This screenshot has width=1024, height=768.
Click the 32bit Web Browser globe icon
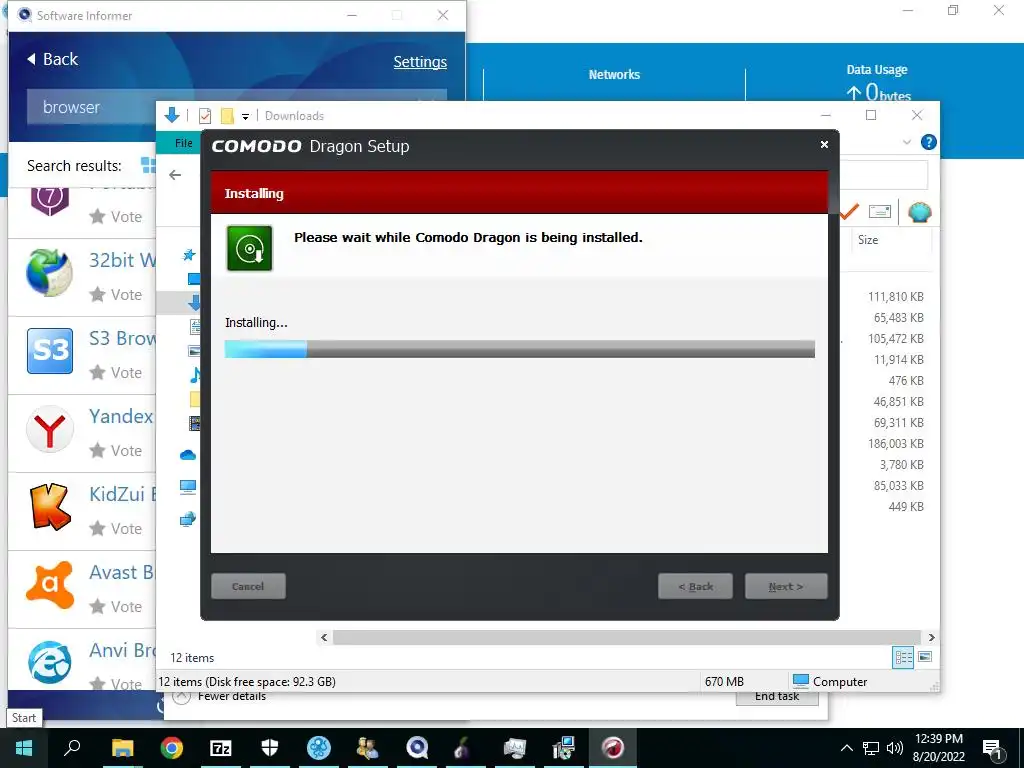pos(50,272)
